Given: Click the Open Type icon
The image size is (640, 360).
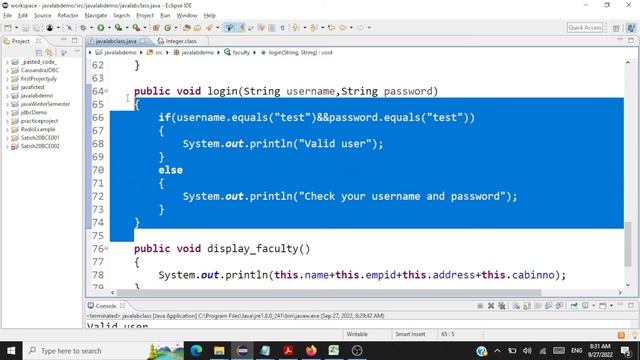Looking at the screenshot, I should click(187, 28).
